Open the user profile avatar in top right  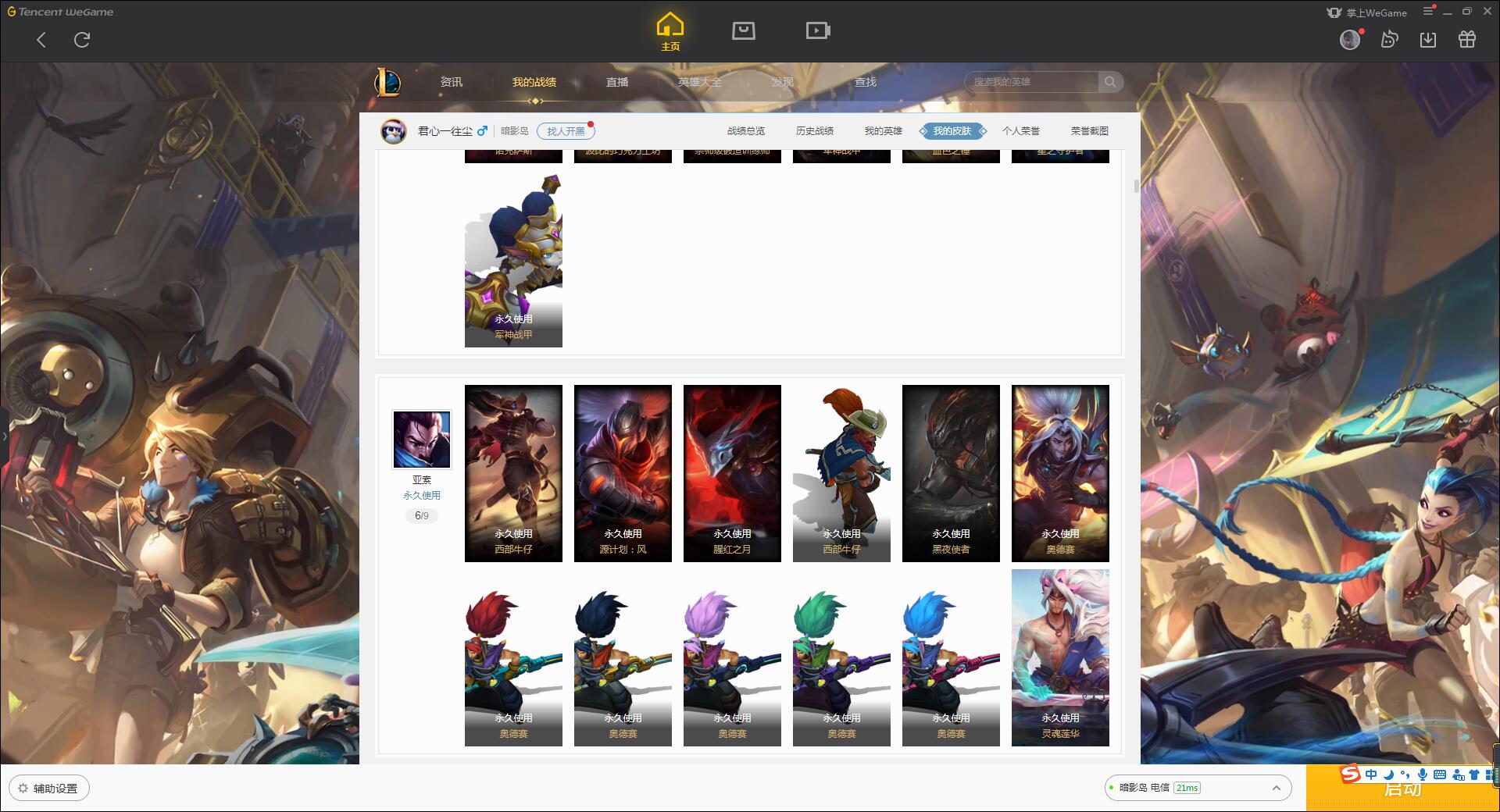tap(1350, 39)
